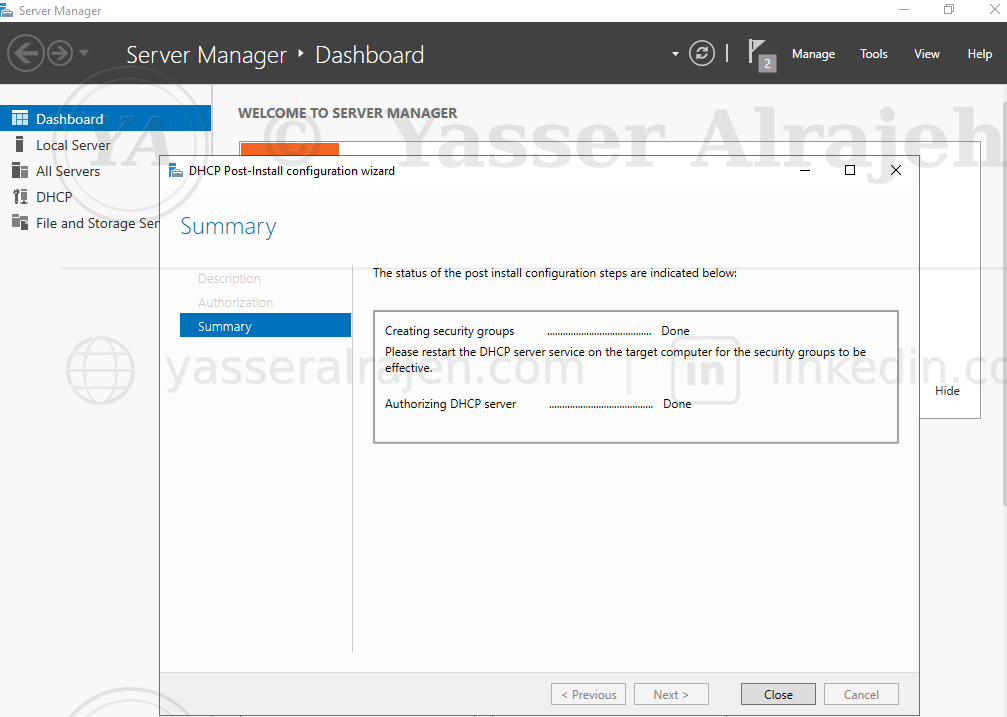Select the Summary wizard step
This screenshot has width=1007, height=717.
coord(265,326)
